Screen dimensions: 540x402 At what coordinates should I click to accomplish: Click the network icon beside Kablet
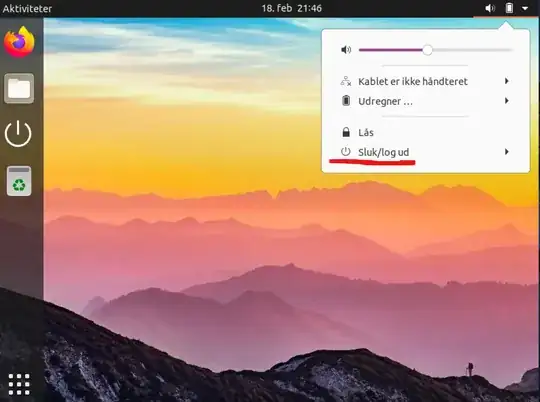coord(346,81)
